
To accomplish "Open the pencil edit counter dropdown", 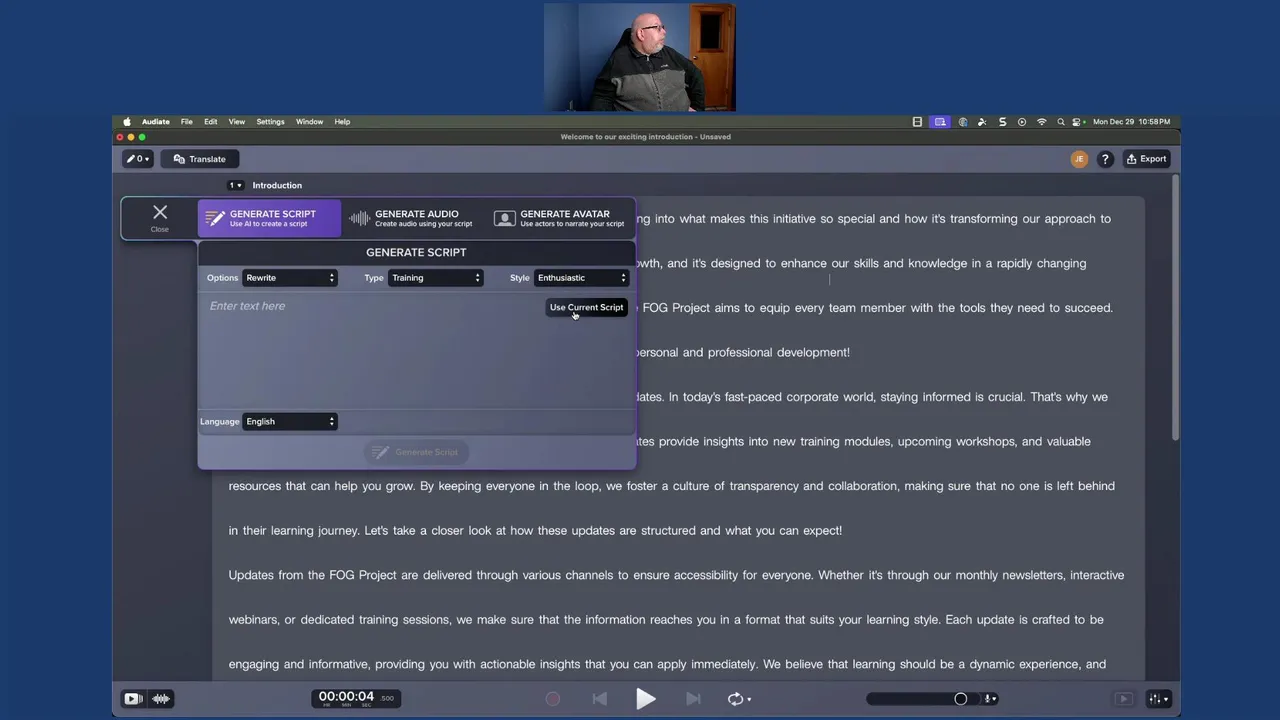I will coord(137,159).
